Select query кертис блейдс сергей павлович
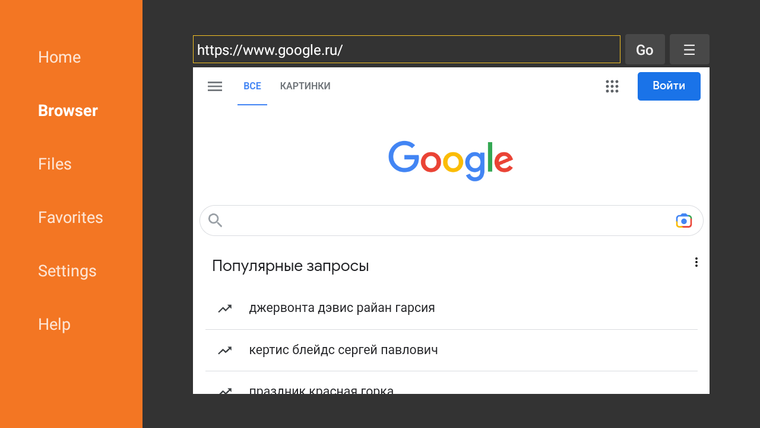 [343, 349]
